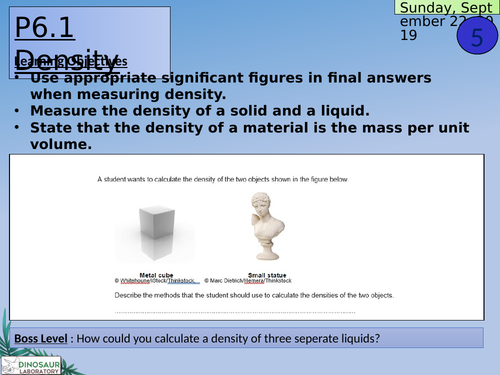Click the bullet 'State that the density of a material'

[x=249, y=136]
